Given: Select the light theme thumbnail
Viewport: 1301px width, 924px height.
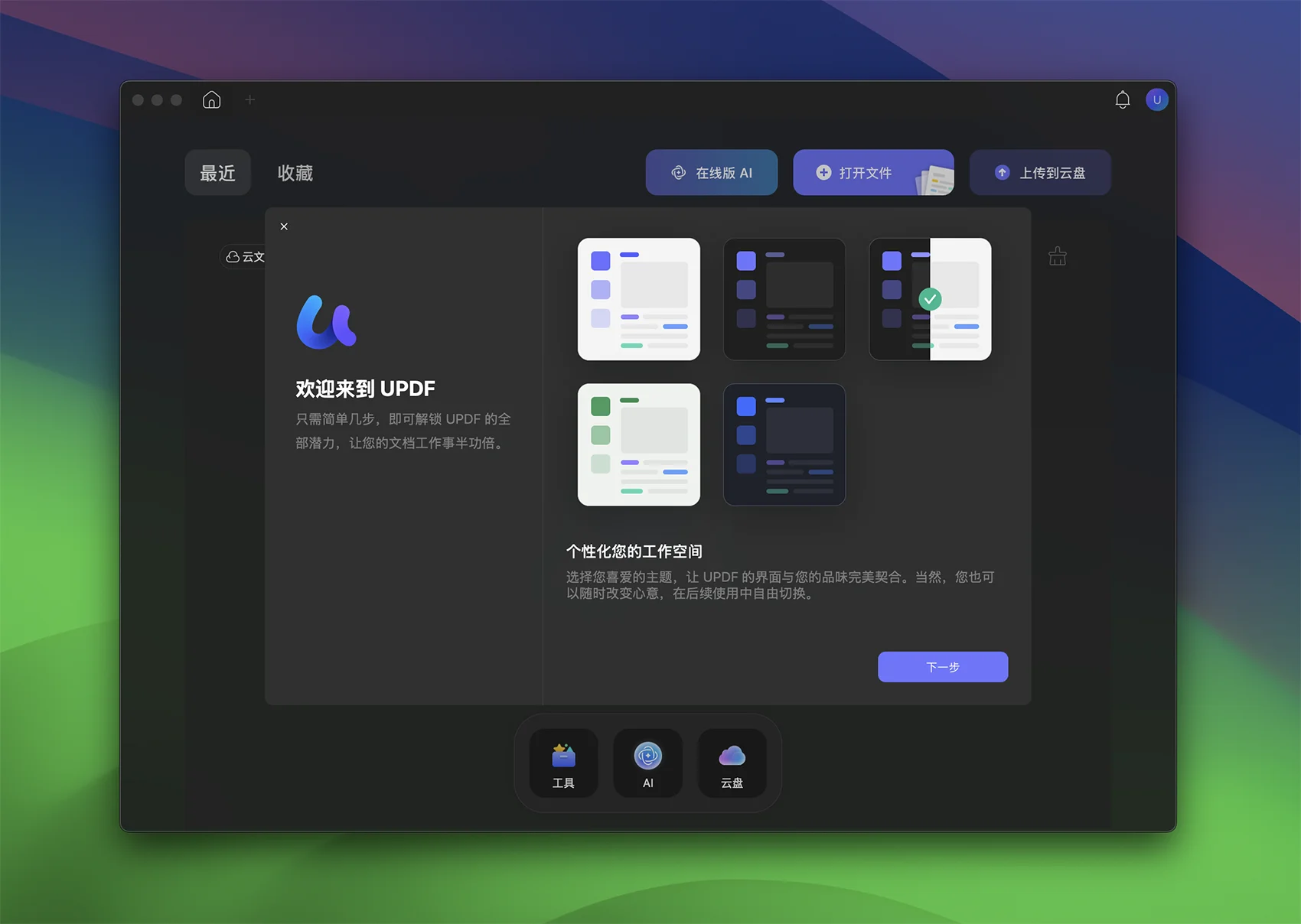Looking at the screenshot, I should 639,299.
